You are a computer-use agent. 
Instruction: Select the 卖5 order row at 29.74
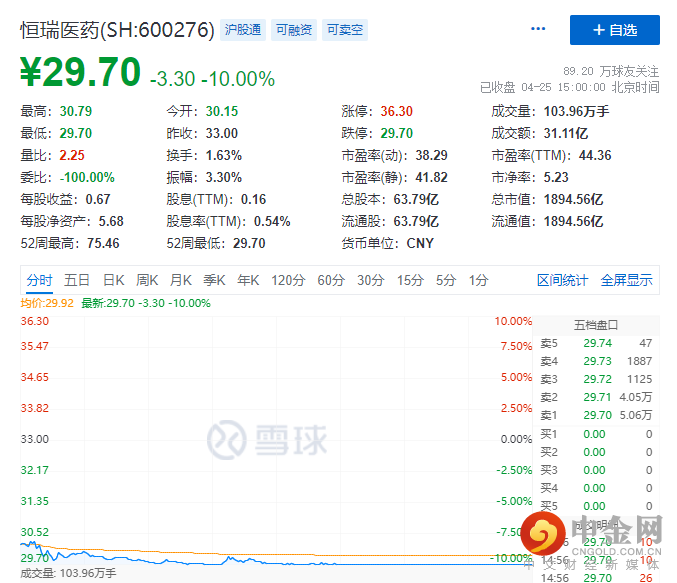[596, 343]
